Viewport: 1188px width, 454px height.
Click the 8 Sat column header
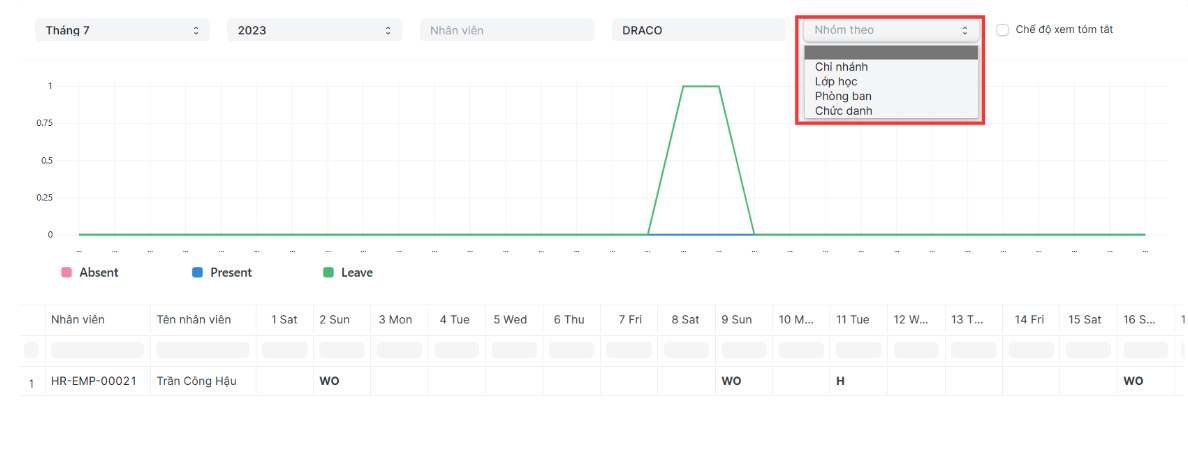click(686, 320)
